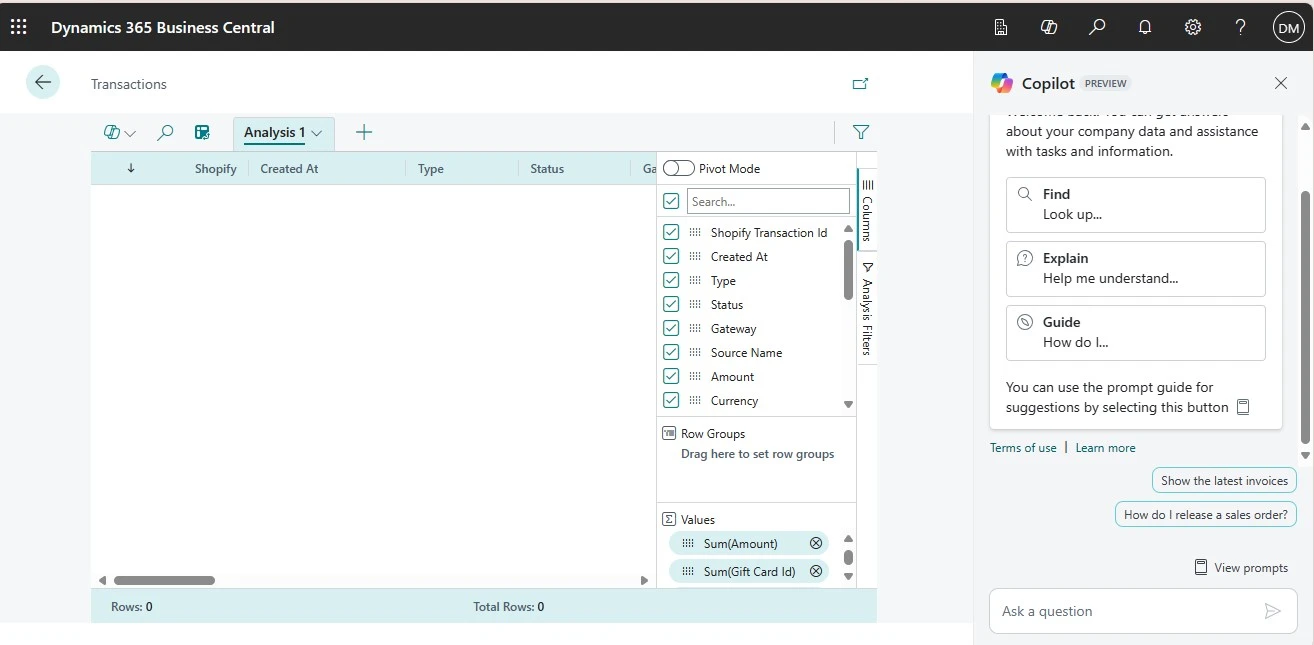Viewport: 1314px width, 645px height.
Task: Open the Learn more link
Action: pos(1105,448)
